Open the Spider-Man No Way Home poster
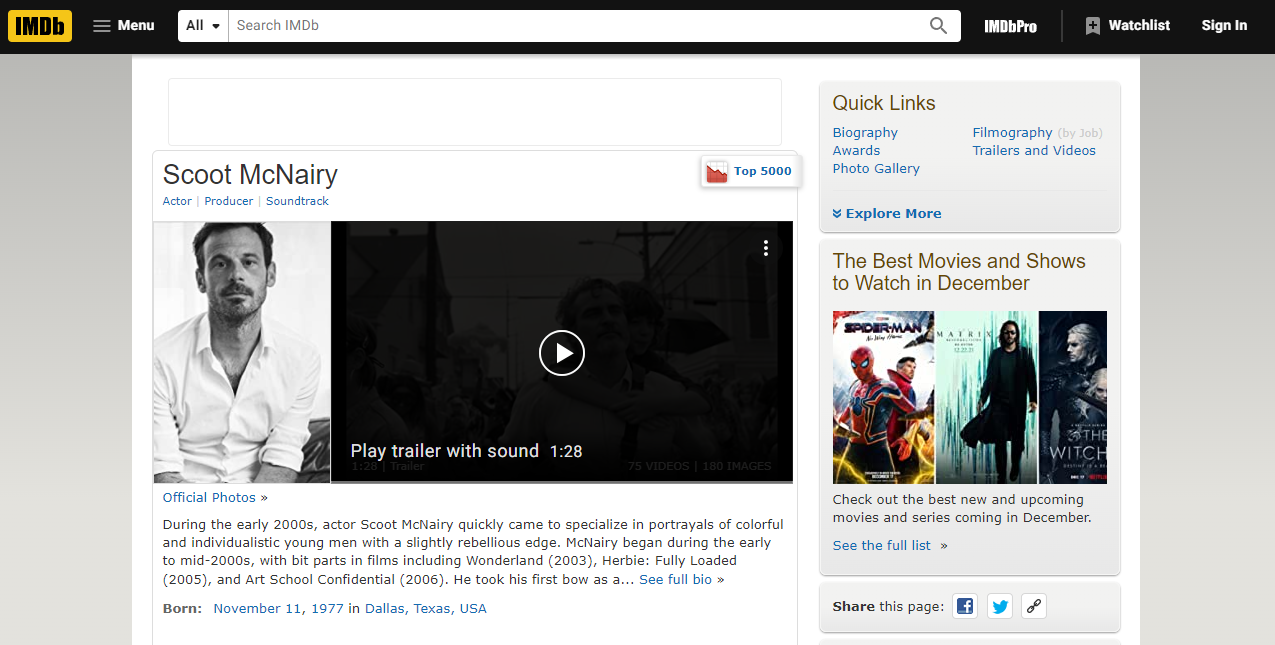 [883, 397]
